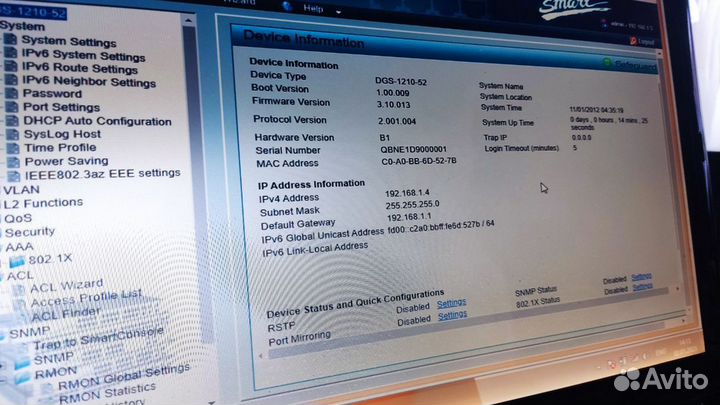Screen dimensions: 720x405
Task: Click the Access Profile List page icon
Action: (x=19, y=304)
